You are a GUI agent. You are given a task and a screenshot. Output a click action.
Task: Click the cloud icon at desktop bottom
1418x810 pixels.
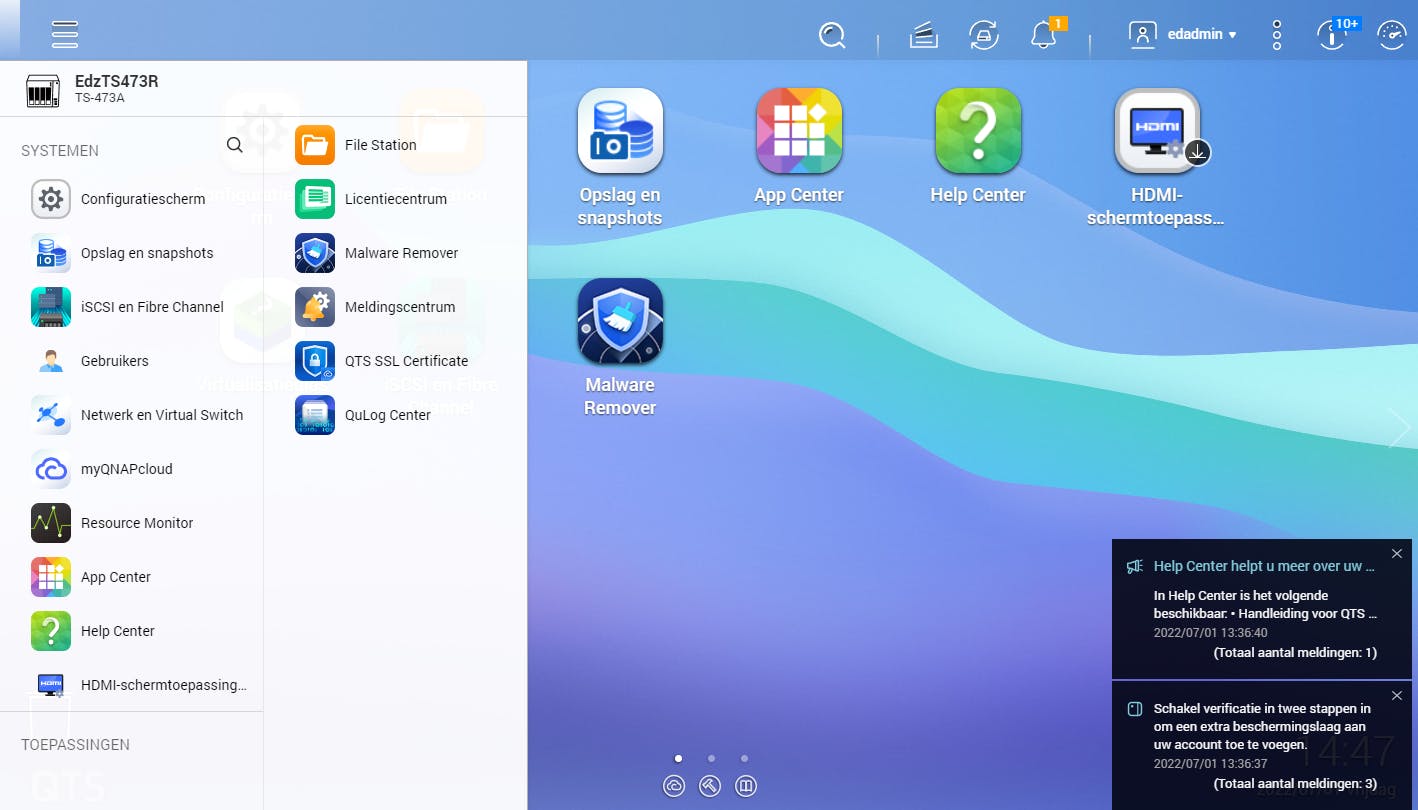coord(674,786)
